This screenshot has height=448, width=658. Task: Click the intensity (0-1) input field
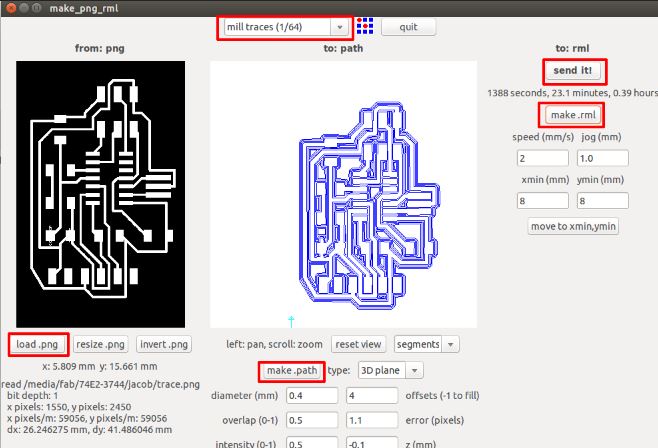coord(312,443)
